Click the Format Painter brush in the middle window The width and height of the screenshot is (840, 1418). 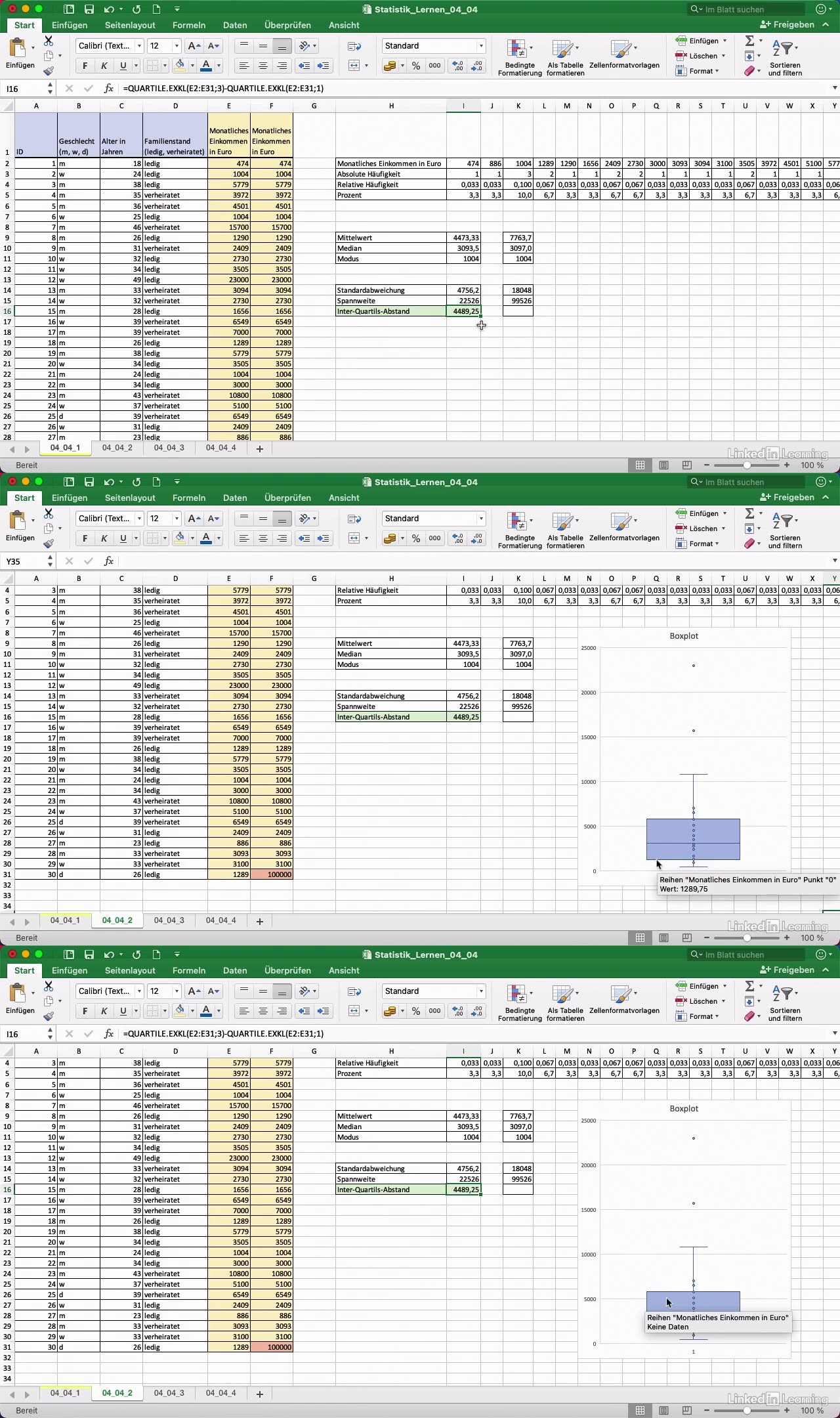pos(49,544)
